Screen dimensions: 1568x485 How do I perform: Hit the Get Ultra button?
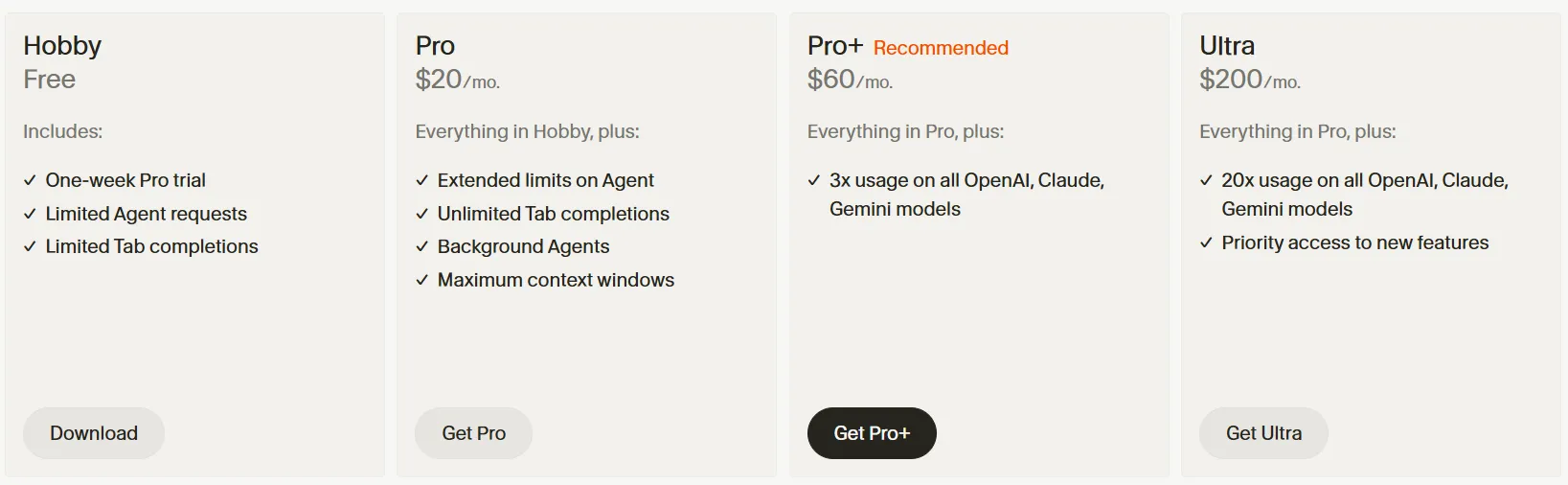pos(1263,433)
